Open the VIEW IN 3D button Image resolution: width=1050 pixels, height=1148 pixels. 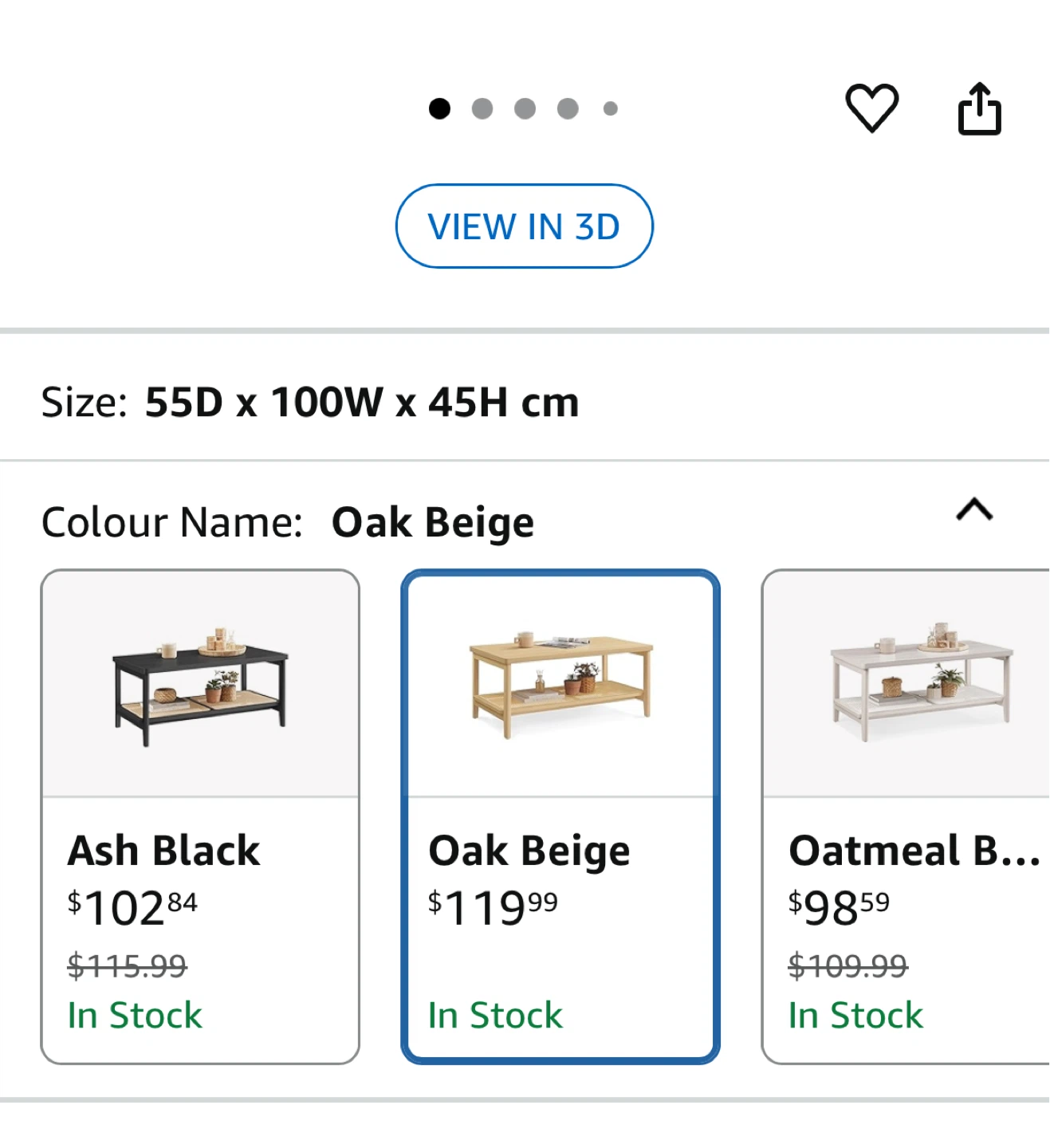pos(524,226)
